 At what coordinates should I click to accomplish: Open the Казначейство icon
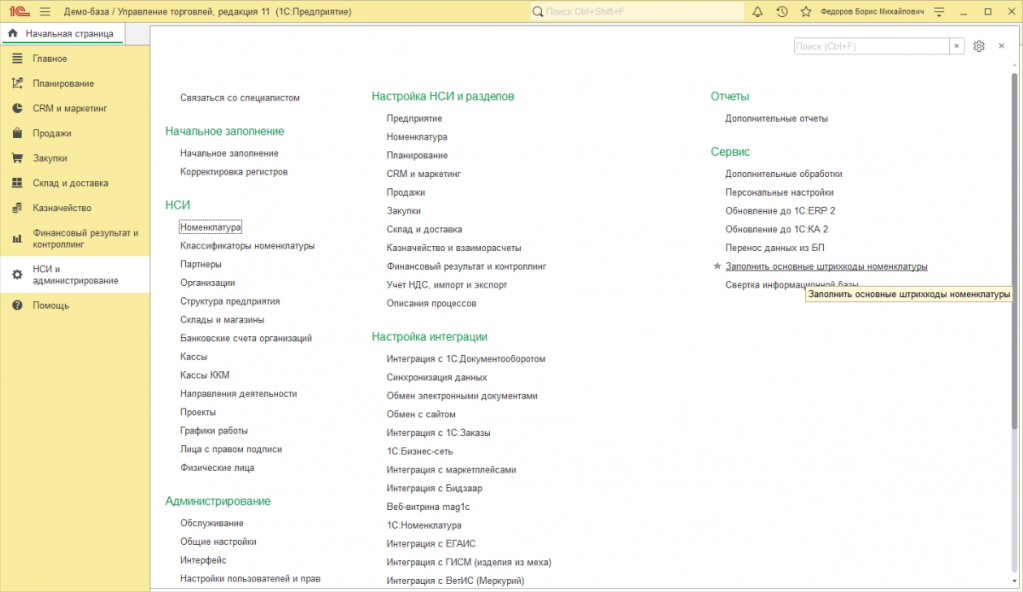[17, 208]
